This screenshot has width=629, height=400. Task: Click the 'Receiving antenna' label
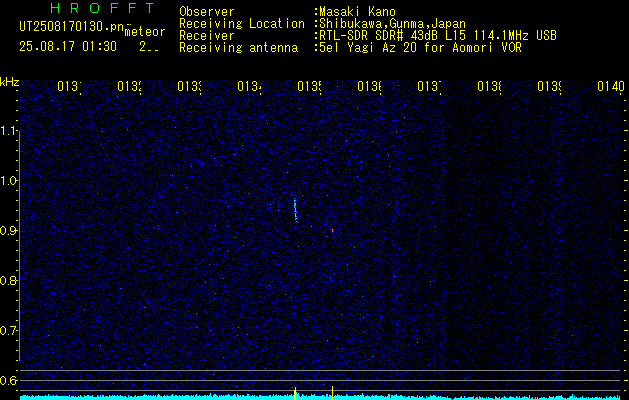pos(238,48)
